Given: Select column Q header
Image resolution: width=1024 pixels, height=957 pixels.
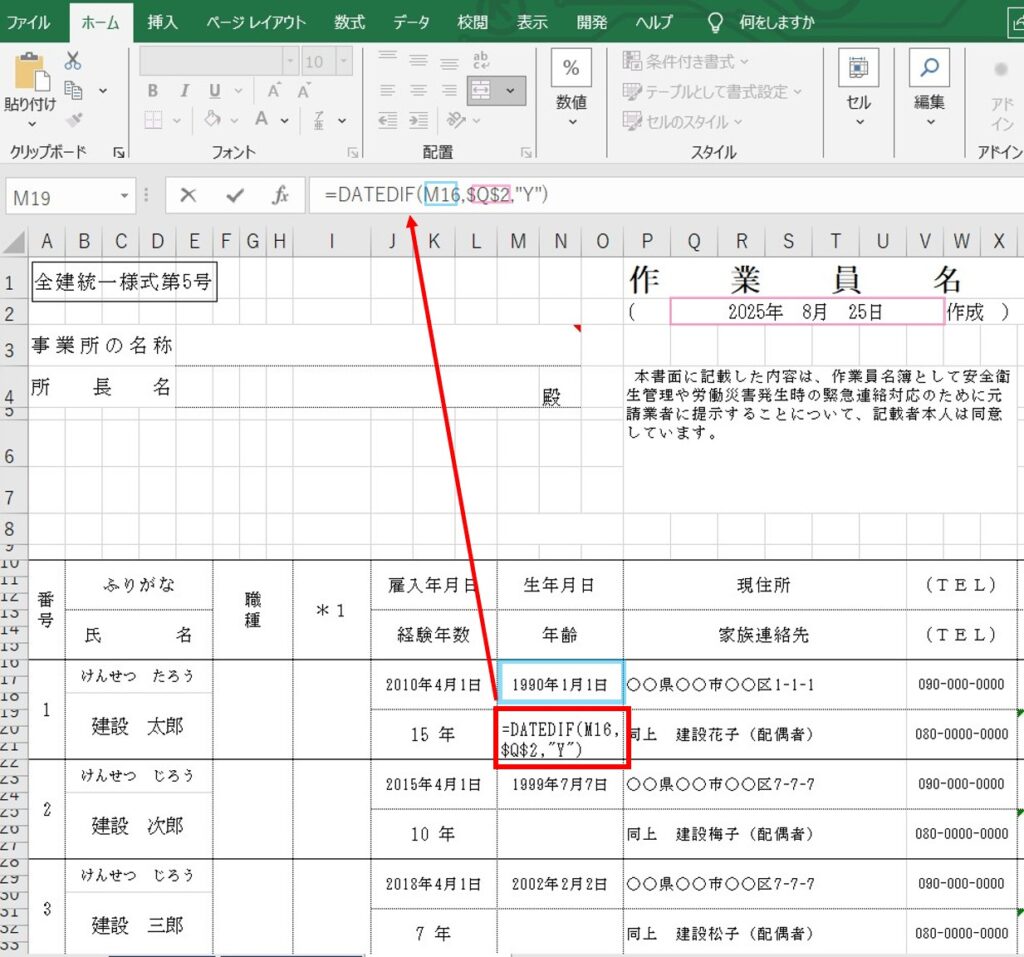Looking at the screenshot, I should tap(694, 242).
